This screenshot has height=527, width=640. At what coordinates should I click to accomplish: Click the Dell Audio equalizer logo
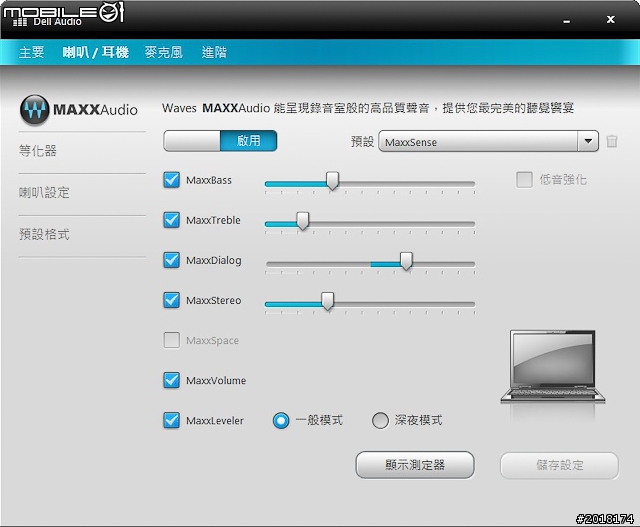[x=20, y=22]
